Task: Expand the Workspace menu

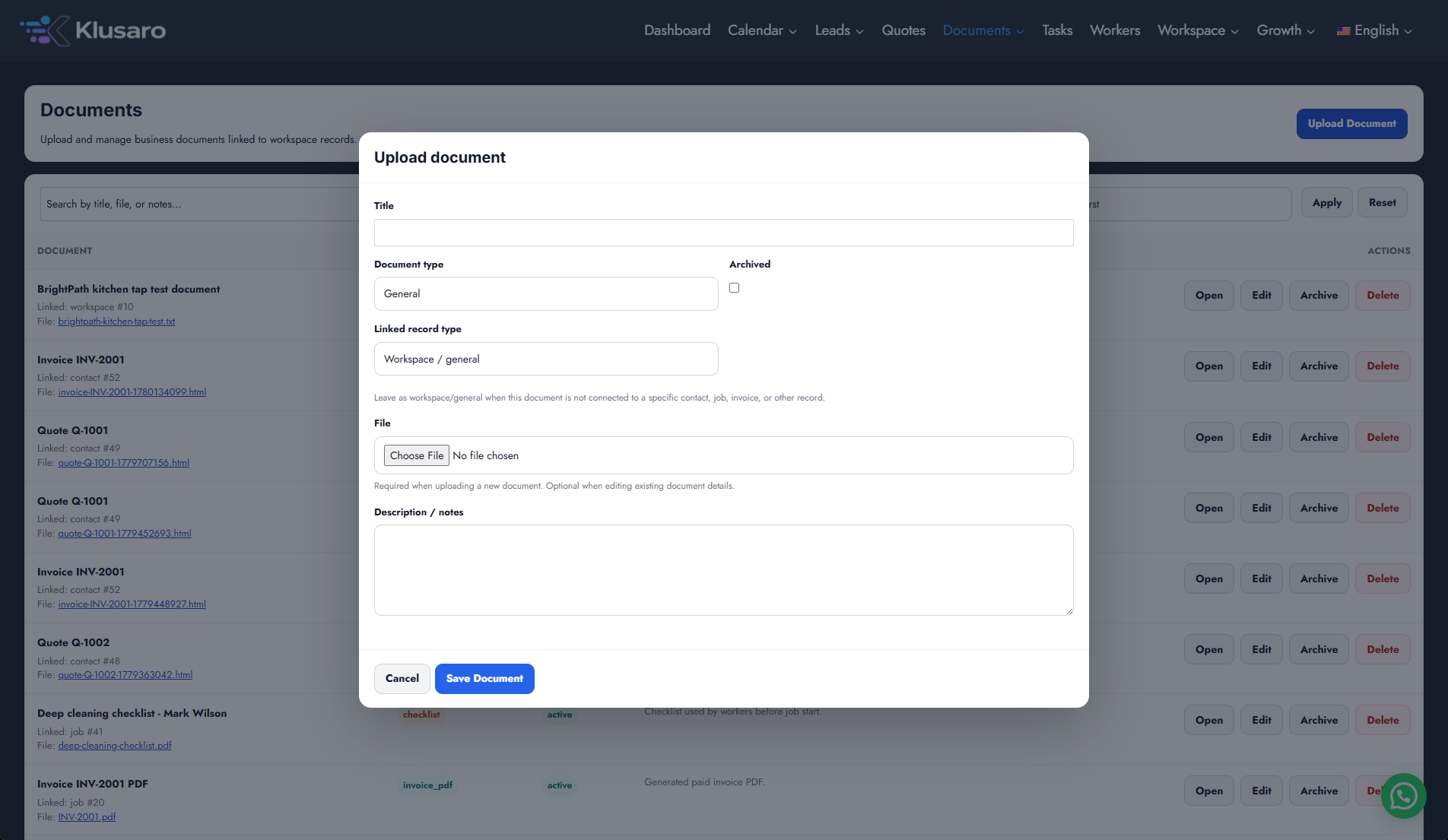Action: [1198, 30]
